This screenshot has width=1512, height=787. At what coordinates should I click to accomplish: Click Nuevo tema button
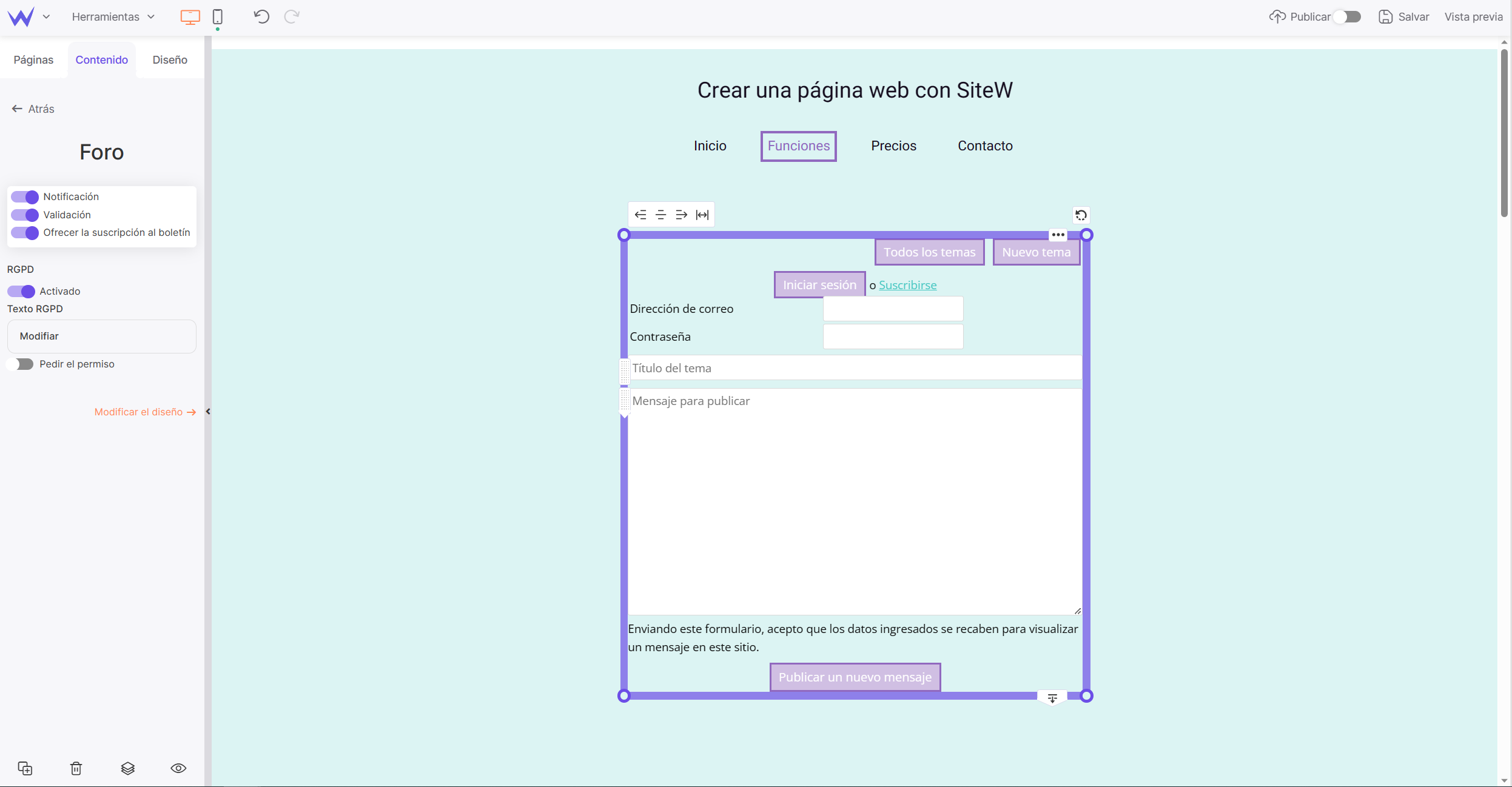[1036, 252]
